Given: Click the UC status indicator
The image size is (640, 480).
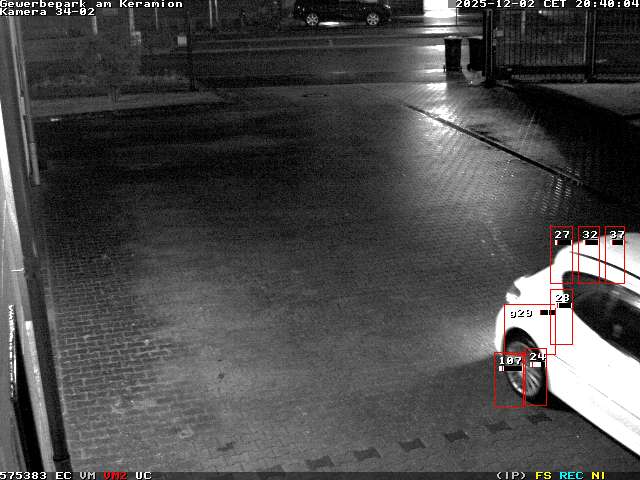Looking at the screenshot, I should click(x=143, y=475).
